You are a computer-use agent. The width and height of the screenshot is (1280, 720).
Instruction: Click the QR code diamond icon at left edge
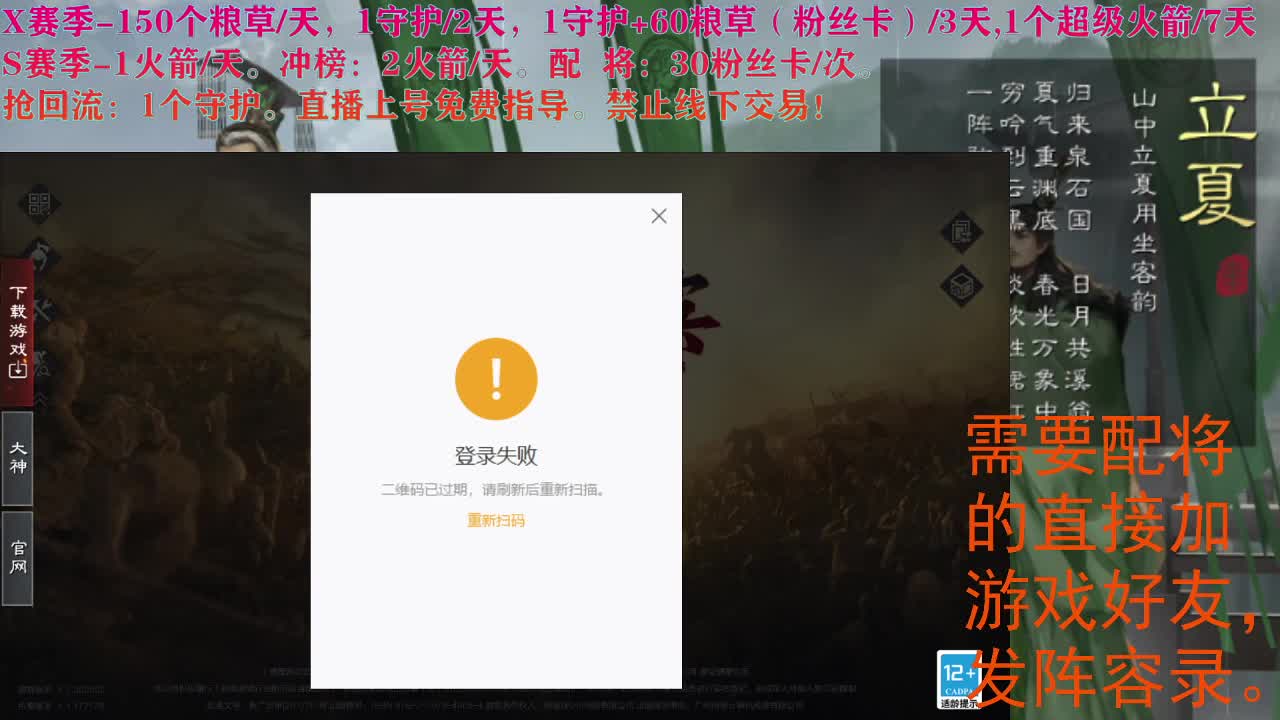[40, 203]
